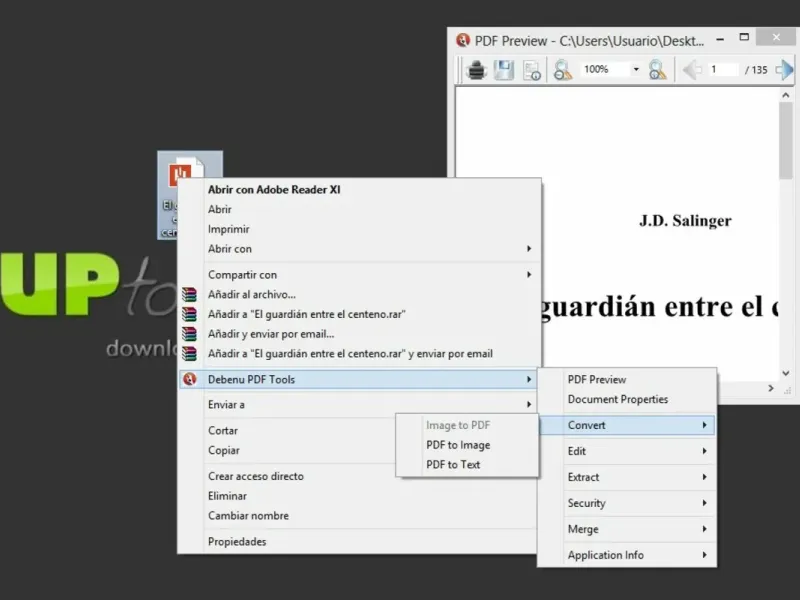Expand the "Abrir con" submenu arrow
Viewport: 800px width, 600px height.
coord(529,248)
